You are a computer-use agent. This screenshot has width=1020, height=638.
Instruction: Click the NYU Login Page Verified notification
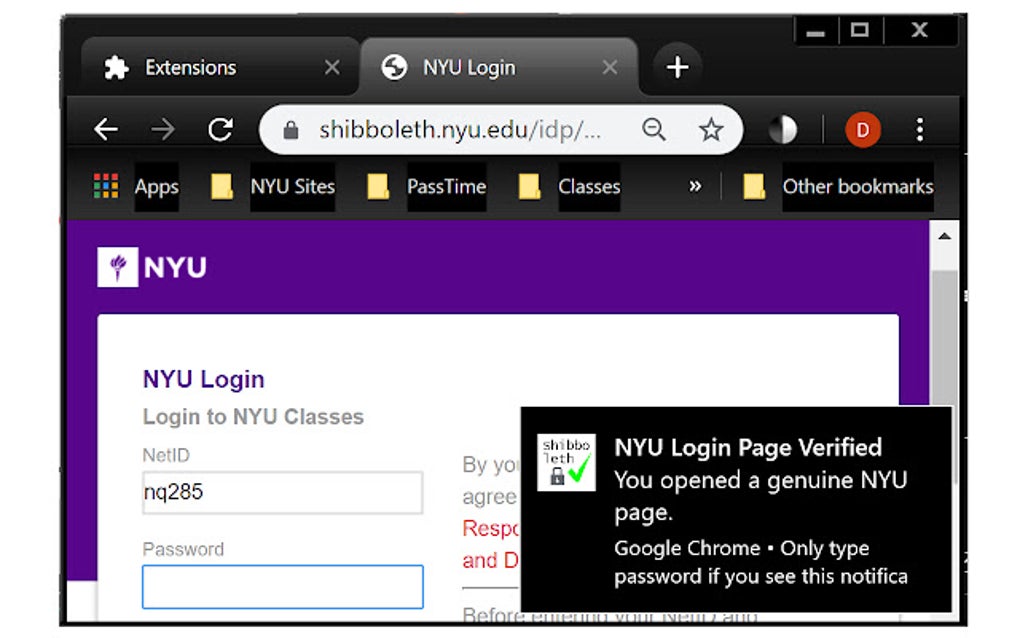[736, 508]
